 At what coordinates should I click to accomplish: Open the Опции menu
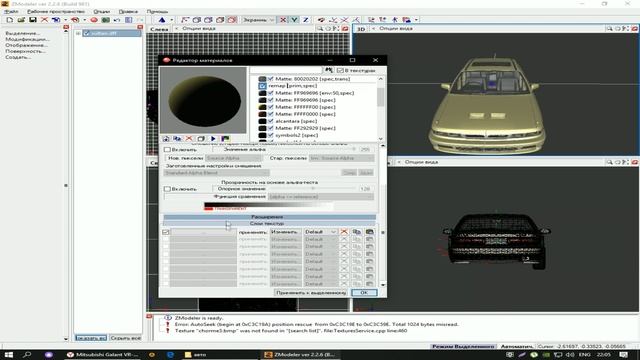coord(102,11)
